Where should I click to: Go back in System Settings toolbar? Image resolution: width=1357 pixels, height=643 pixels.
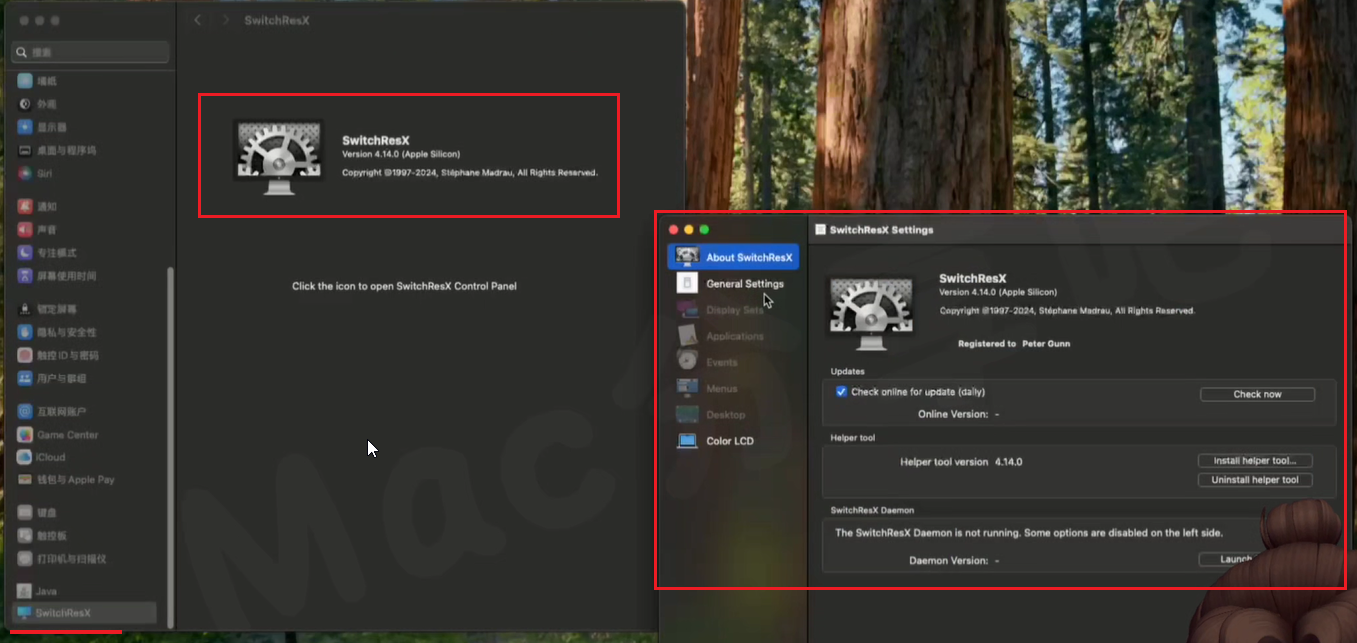click(x=198, y=20)
